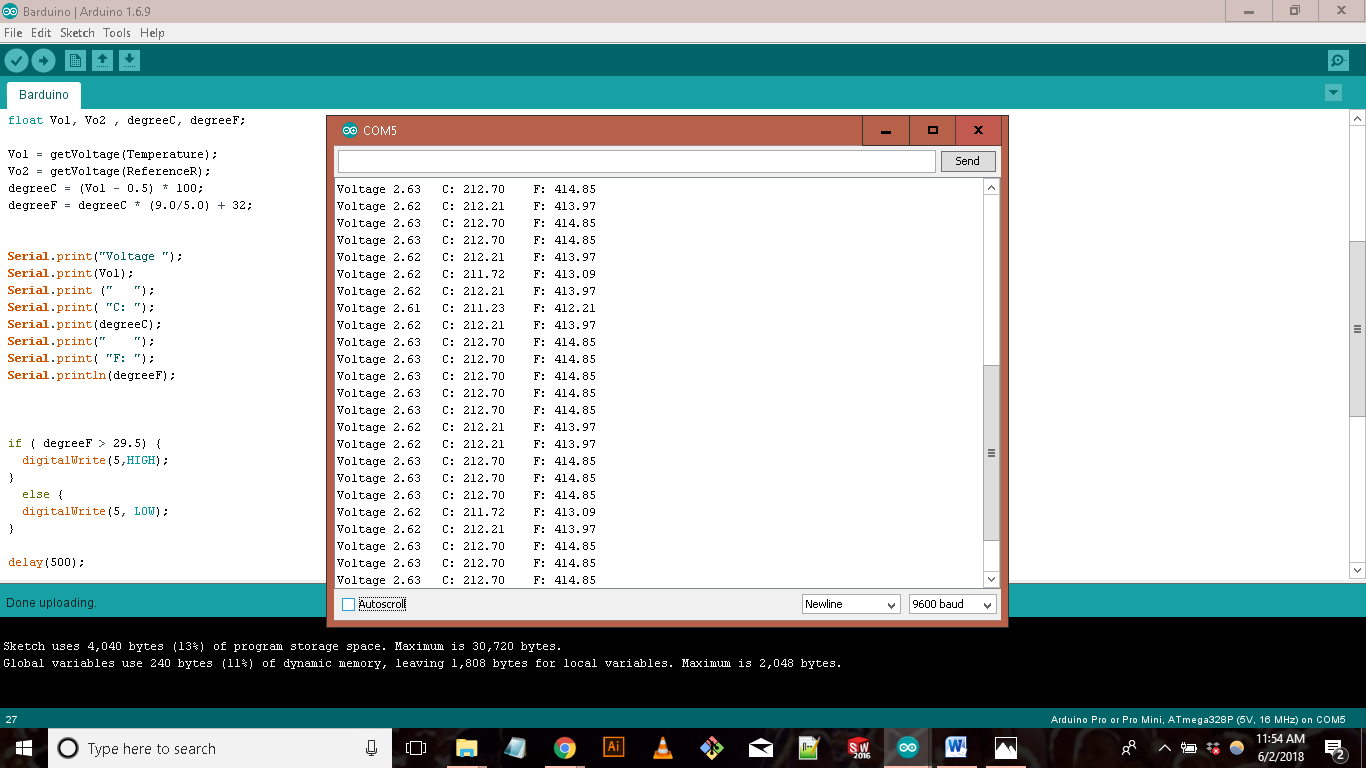Click the Arduino logo in COM5 title bar
Viewport: 1366px width, 768px height.
click(349, 130)
